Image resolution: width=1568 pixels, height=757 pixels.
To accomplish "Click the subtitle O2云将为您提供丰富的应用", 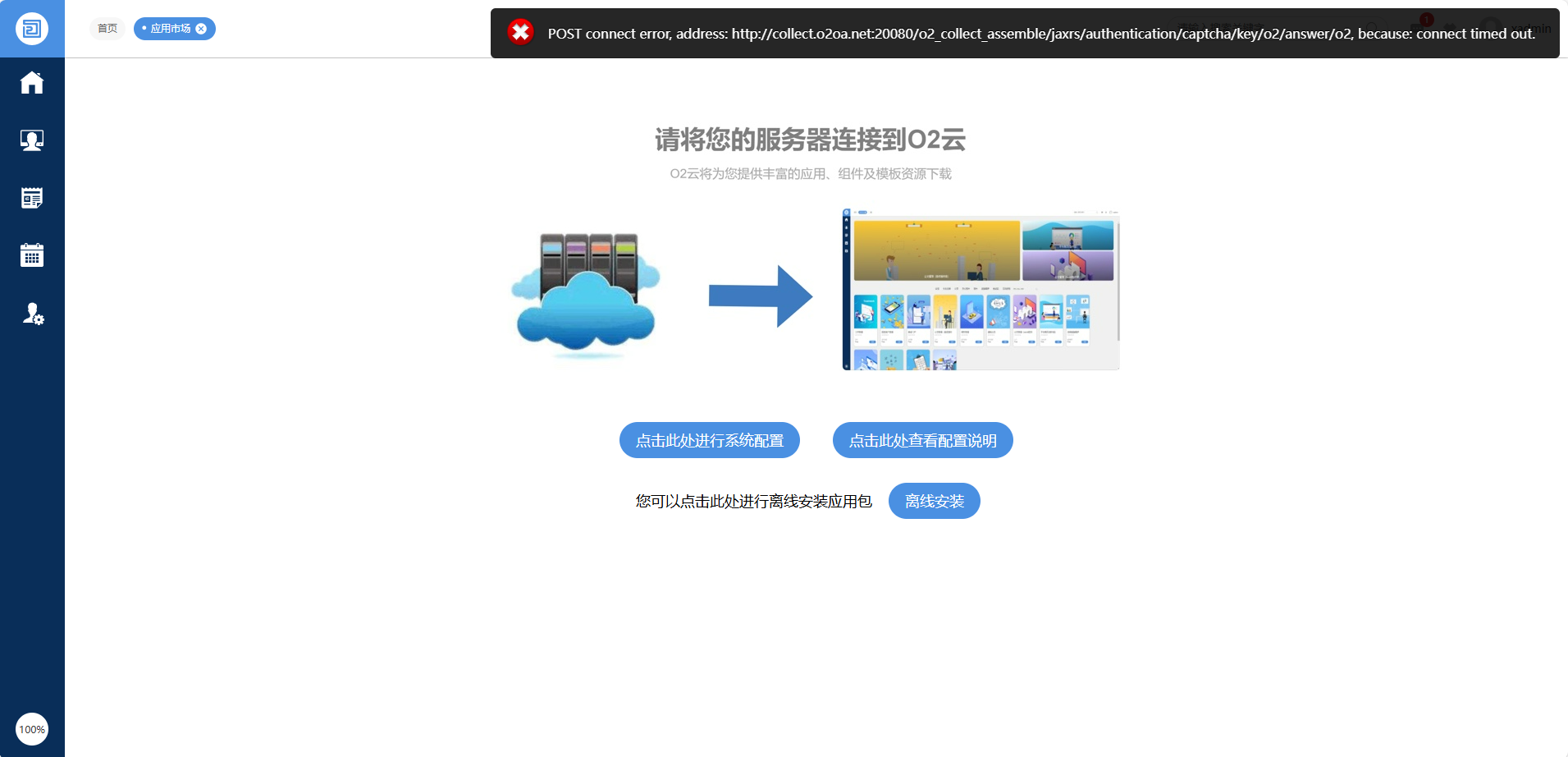I will 811,174.
